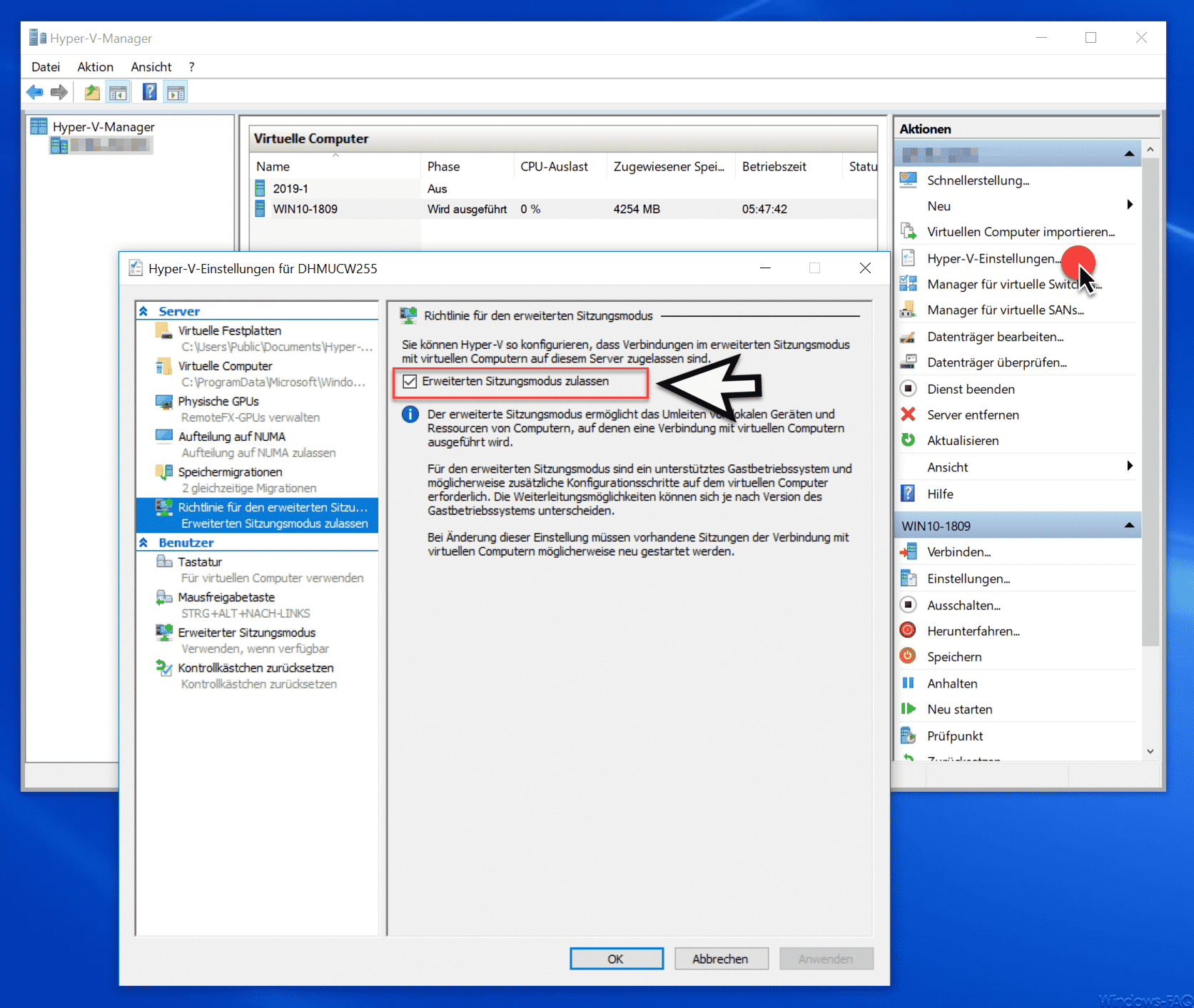
Task: Open the Aktion menu
Action: coord(96,66)
